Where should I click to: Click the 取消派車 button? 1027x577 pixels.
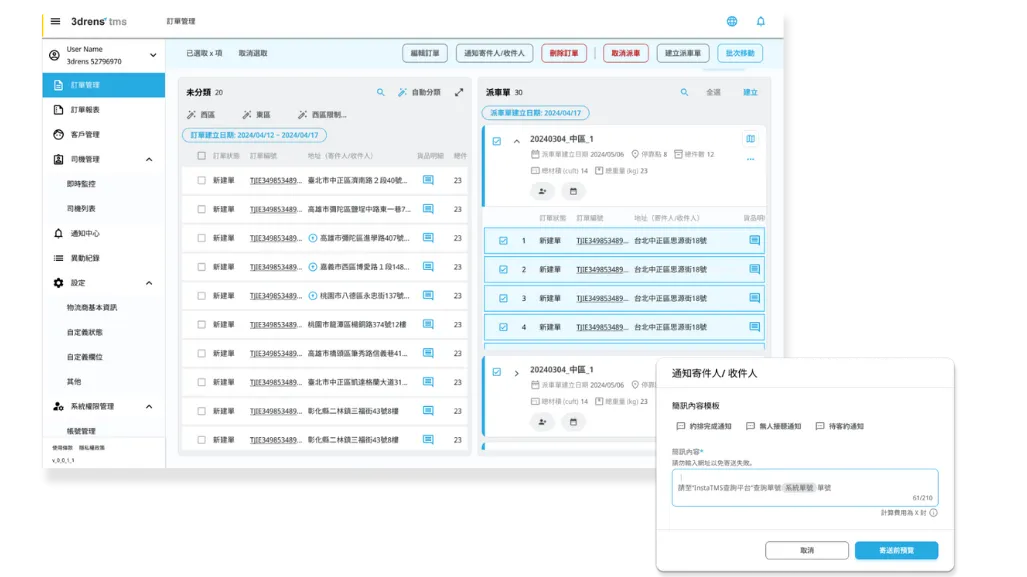(x=626, y=53)
